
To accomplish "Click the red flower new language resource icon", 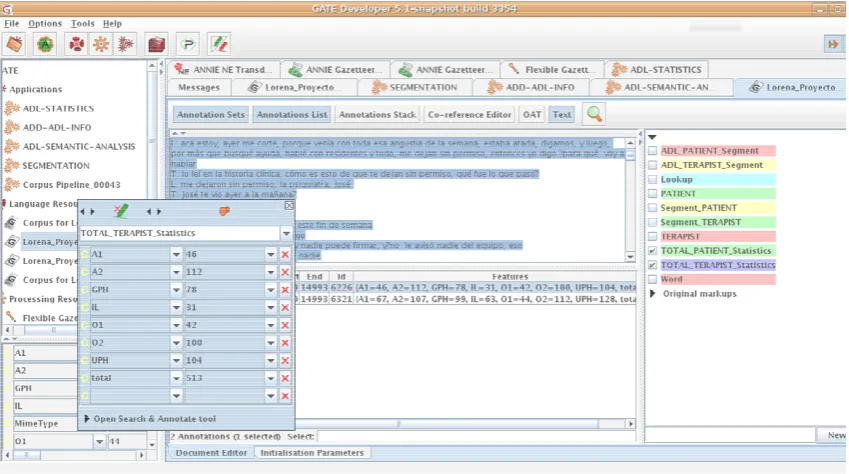I will point(76,44).
